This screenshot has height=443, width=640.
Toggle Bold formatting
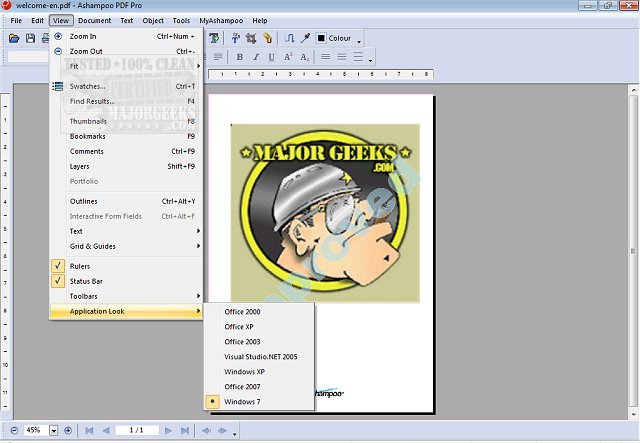[240, 57]
